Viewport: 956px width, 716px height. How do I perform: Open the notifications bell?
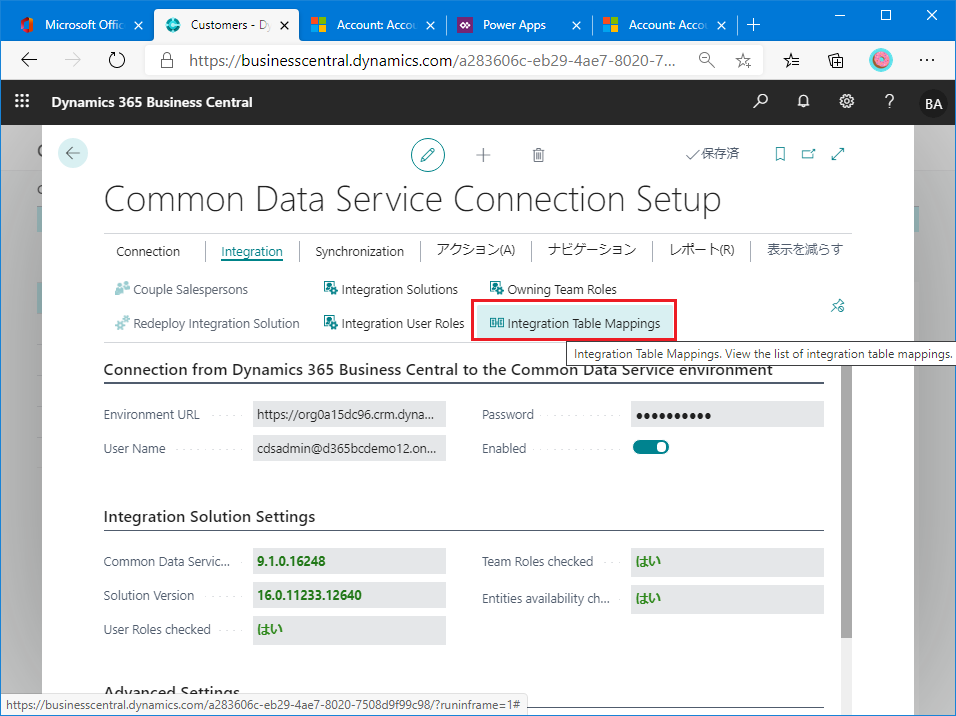(804, 101)
